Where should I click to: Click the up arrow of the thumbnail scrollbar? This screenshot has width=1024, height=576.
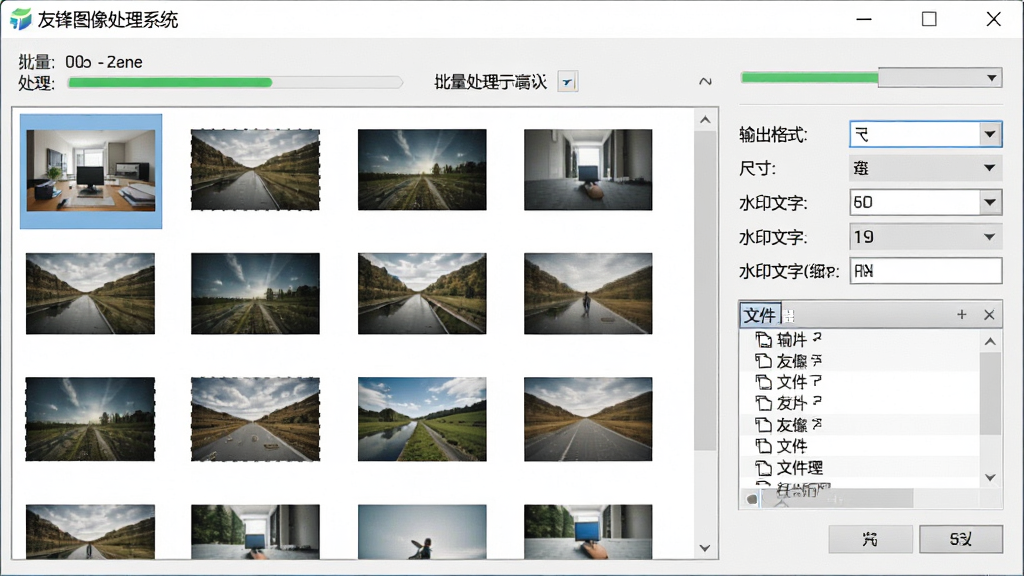pos(705,120)
